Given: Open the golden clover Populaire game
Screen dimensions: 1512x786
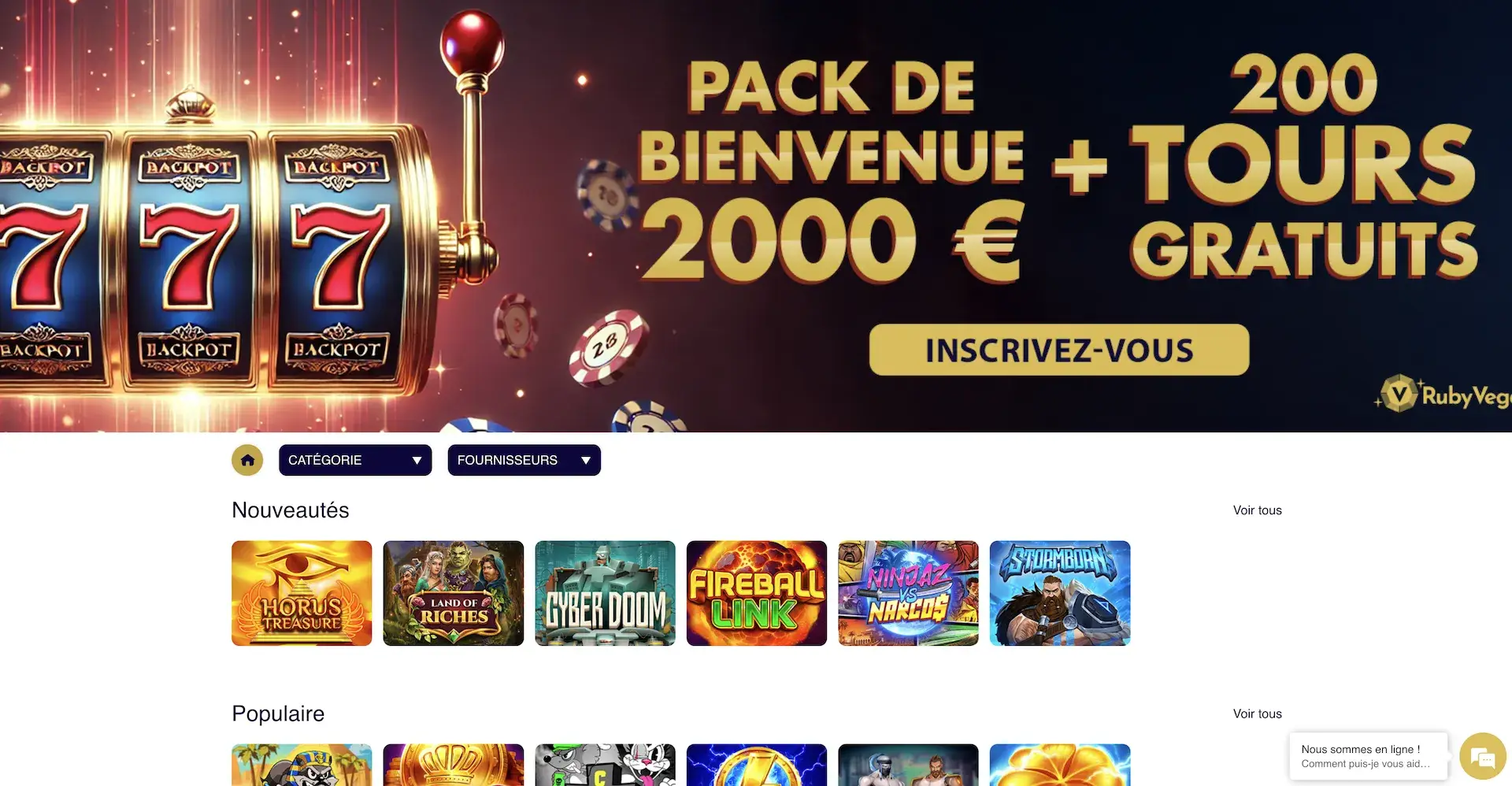Looking at the screenshot, I should coord(1060,765).
